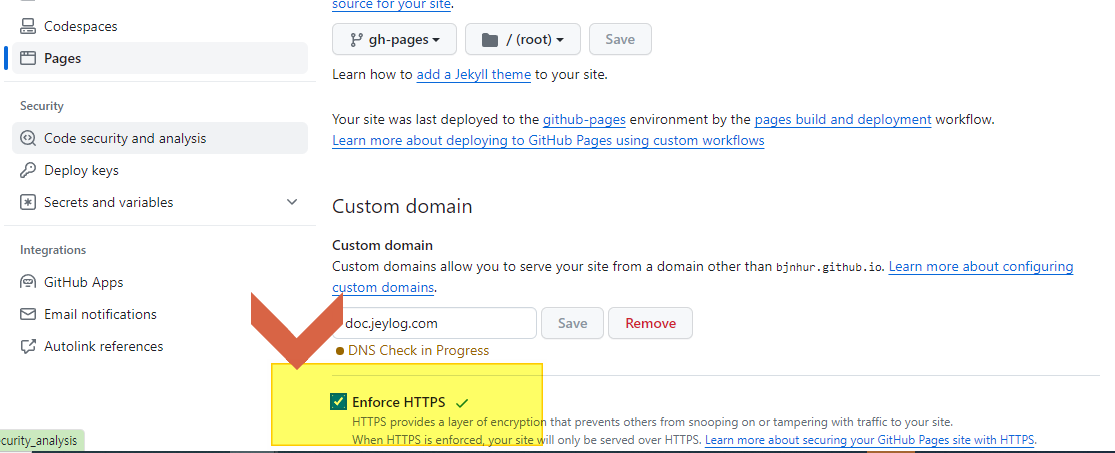Click the red Remove domain button
The height and width of the screenshot is (453, 1115).
pos(651,323)
